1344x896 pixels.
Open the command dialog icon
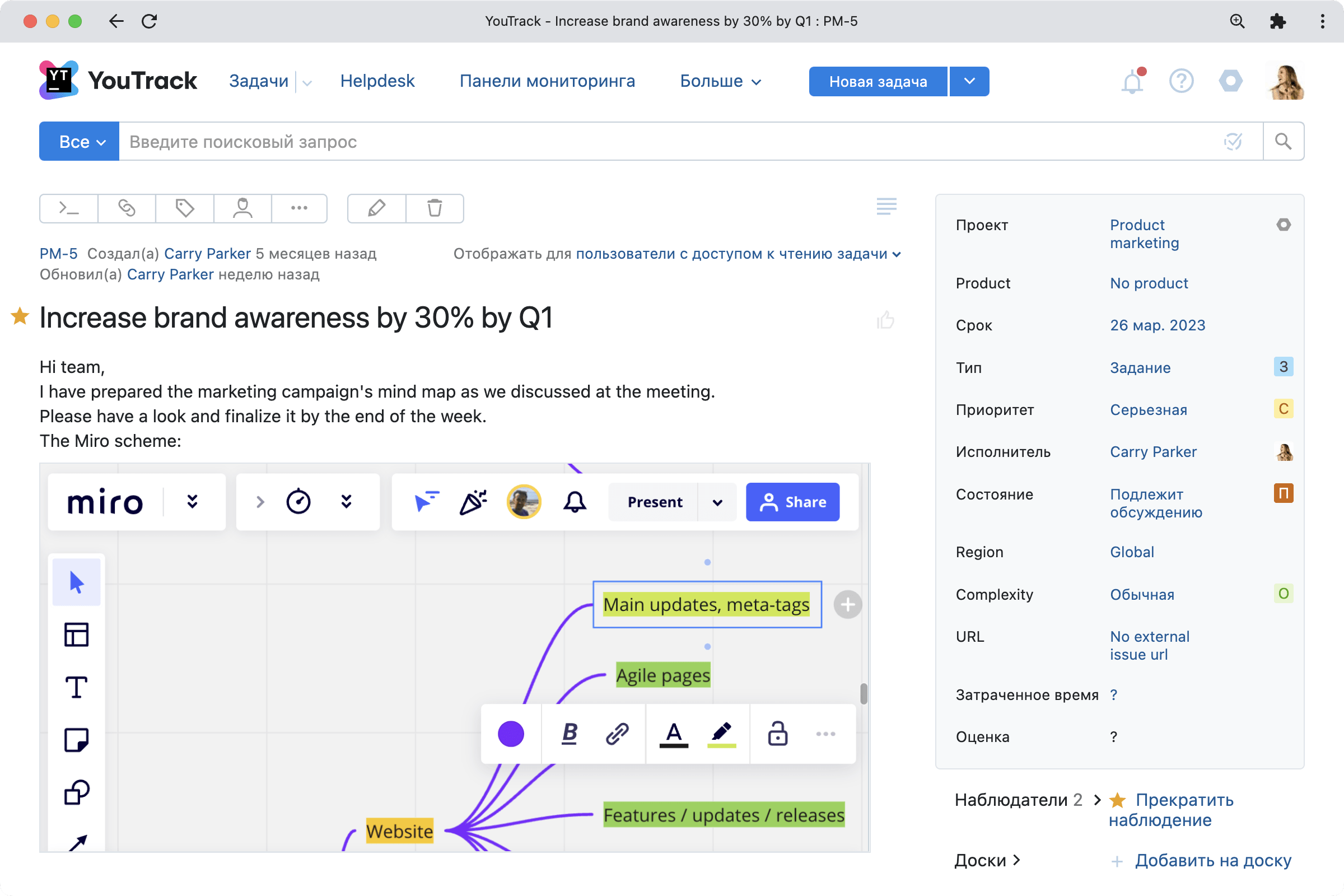69,208
